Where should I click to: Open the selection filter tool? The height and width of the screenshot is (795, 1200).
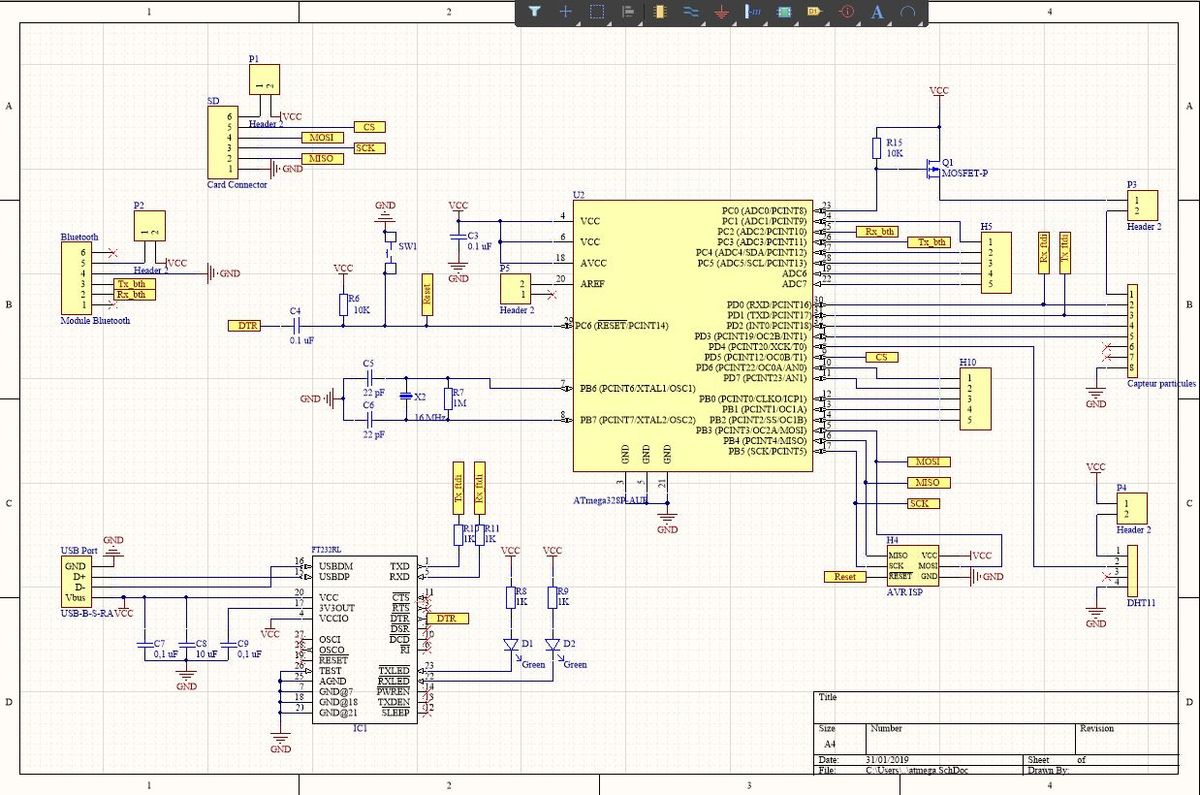(x=534, y=12)
